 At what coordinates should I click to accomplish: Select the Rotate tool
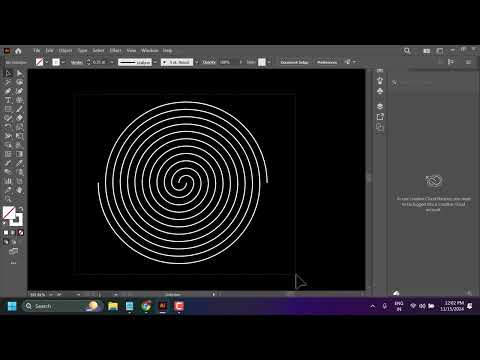pos(8,127)
